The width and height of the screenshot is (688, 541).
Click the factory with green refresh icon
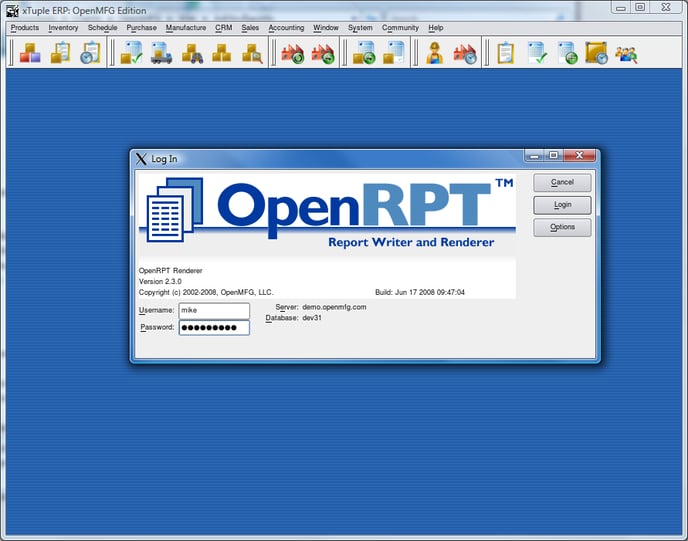click(293, 53)
